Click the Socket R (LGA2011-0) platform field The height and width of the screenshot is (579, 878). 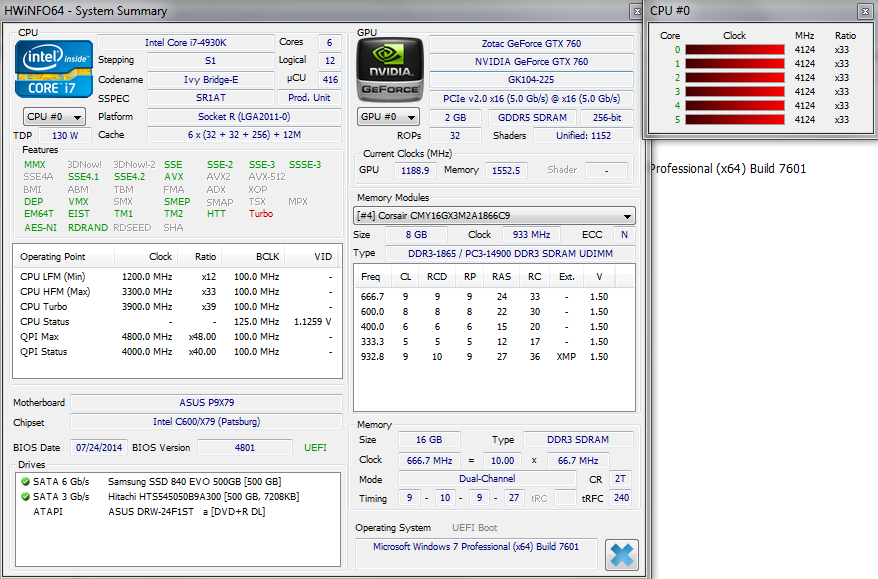[244, 116]
